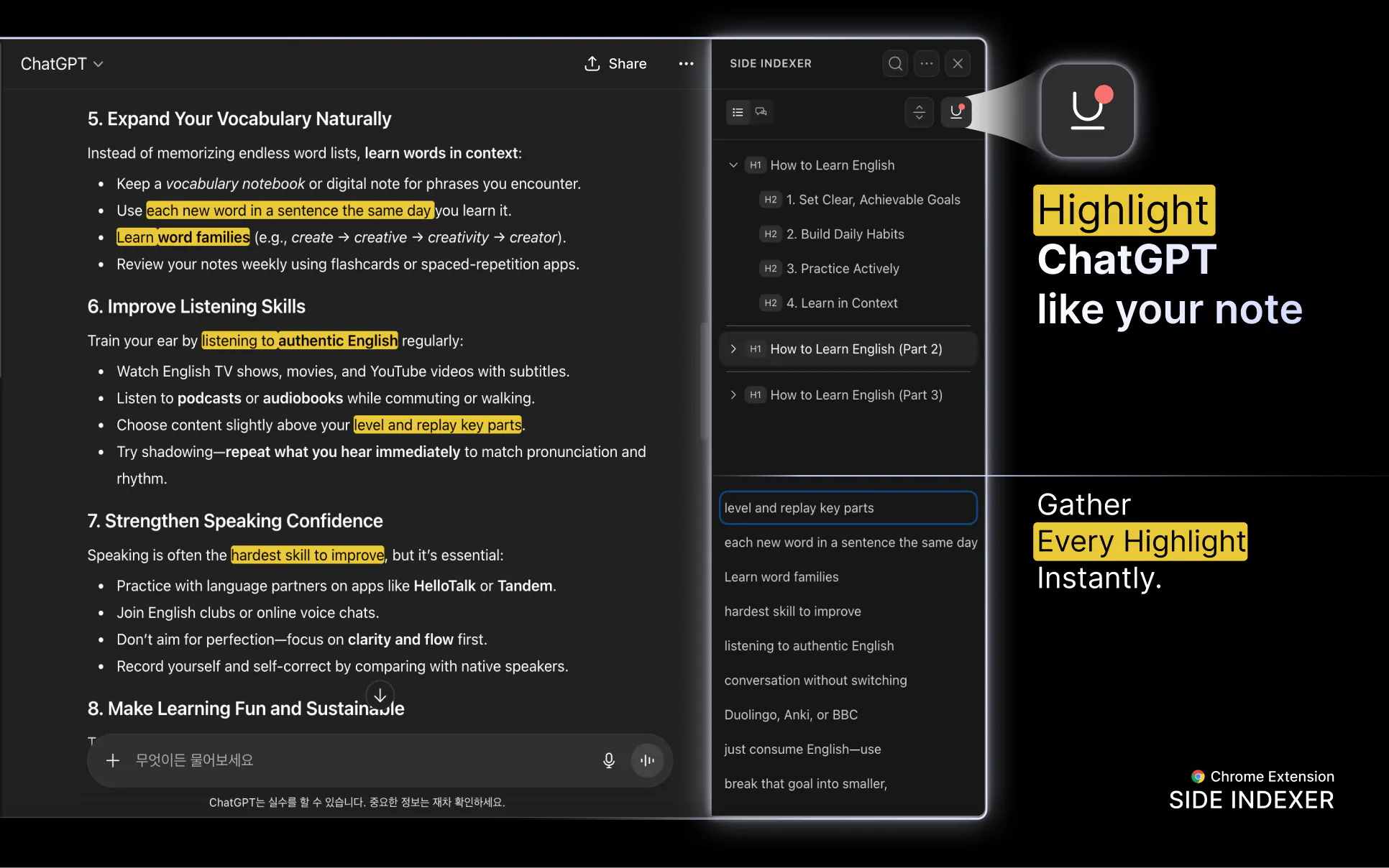1389x868 pixels.
Task: Switch to the outline list view tab
Action: click(x=738, y=112)
